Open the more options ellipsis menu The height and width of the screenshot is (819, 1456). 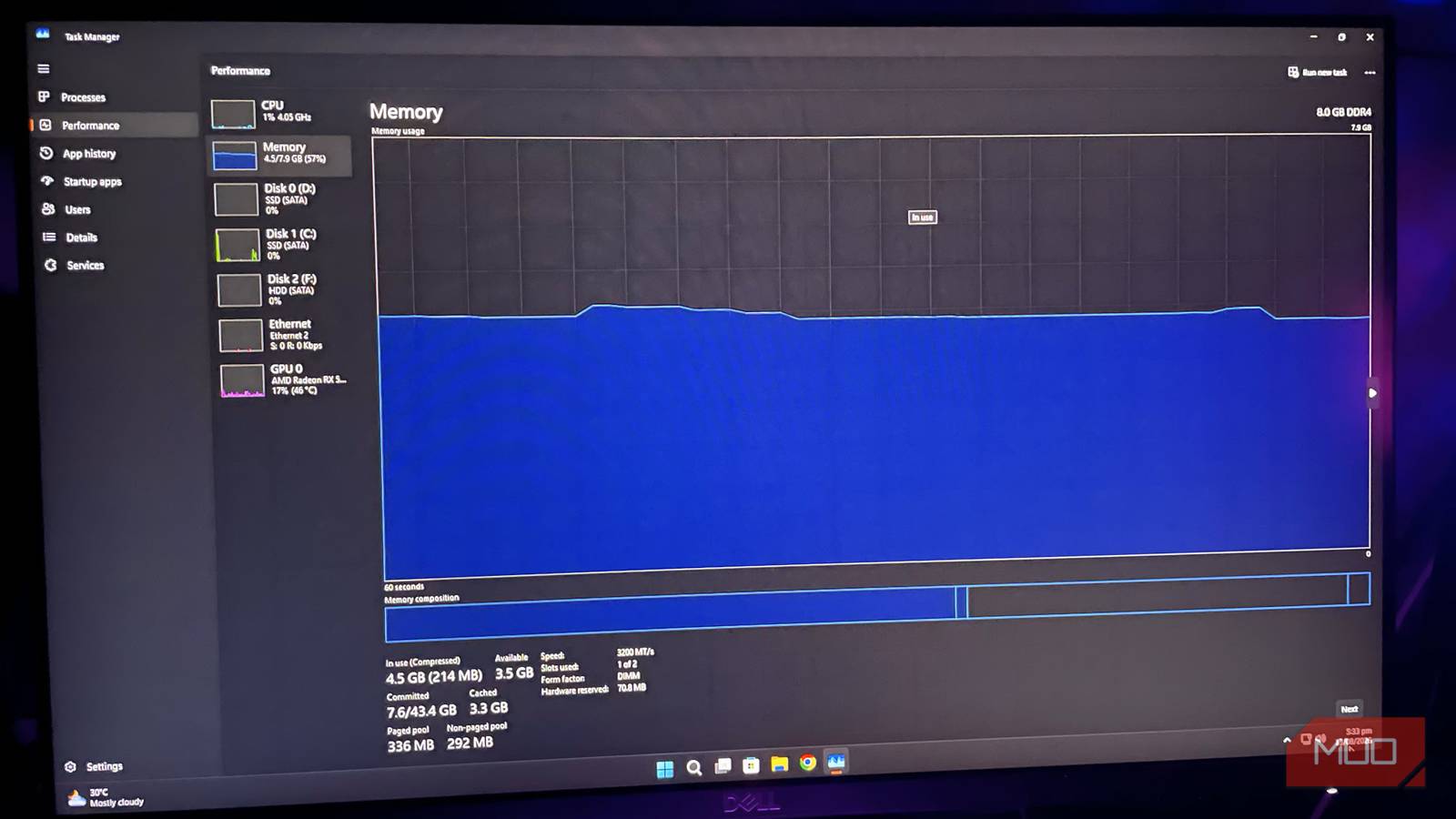1370,73
